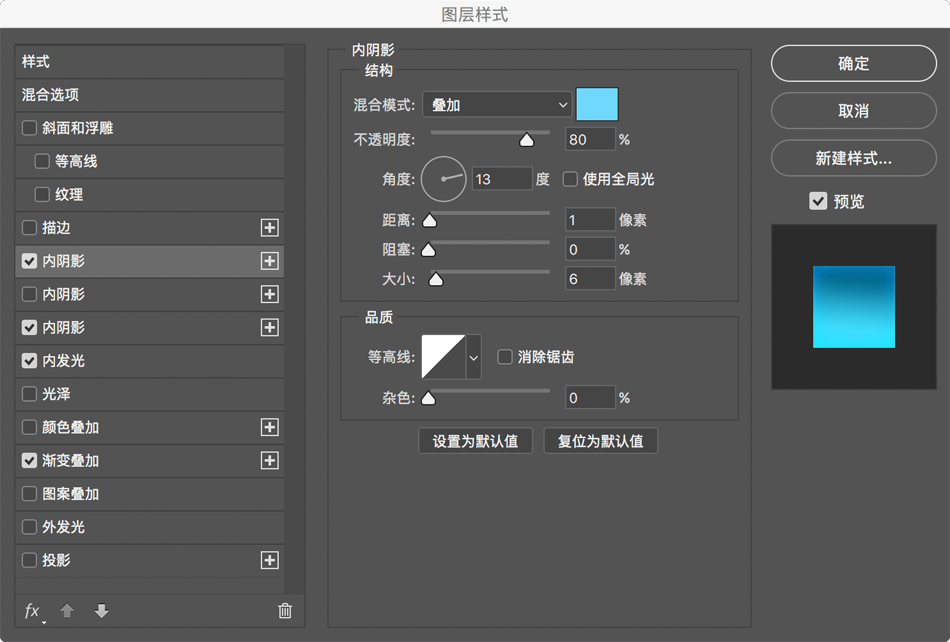Toggle the 预览 checkbox
950x642 pixels.
[x=818, y=201]
